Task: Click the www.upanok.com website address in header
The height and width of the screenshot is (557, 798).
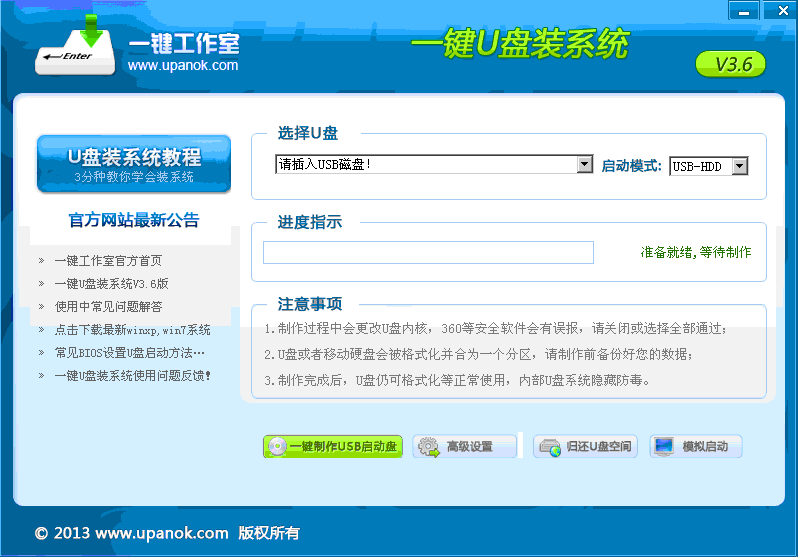Action: click(x=183, y=66)
